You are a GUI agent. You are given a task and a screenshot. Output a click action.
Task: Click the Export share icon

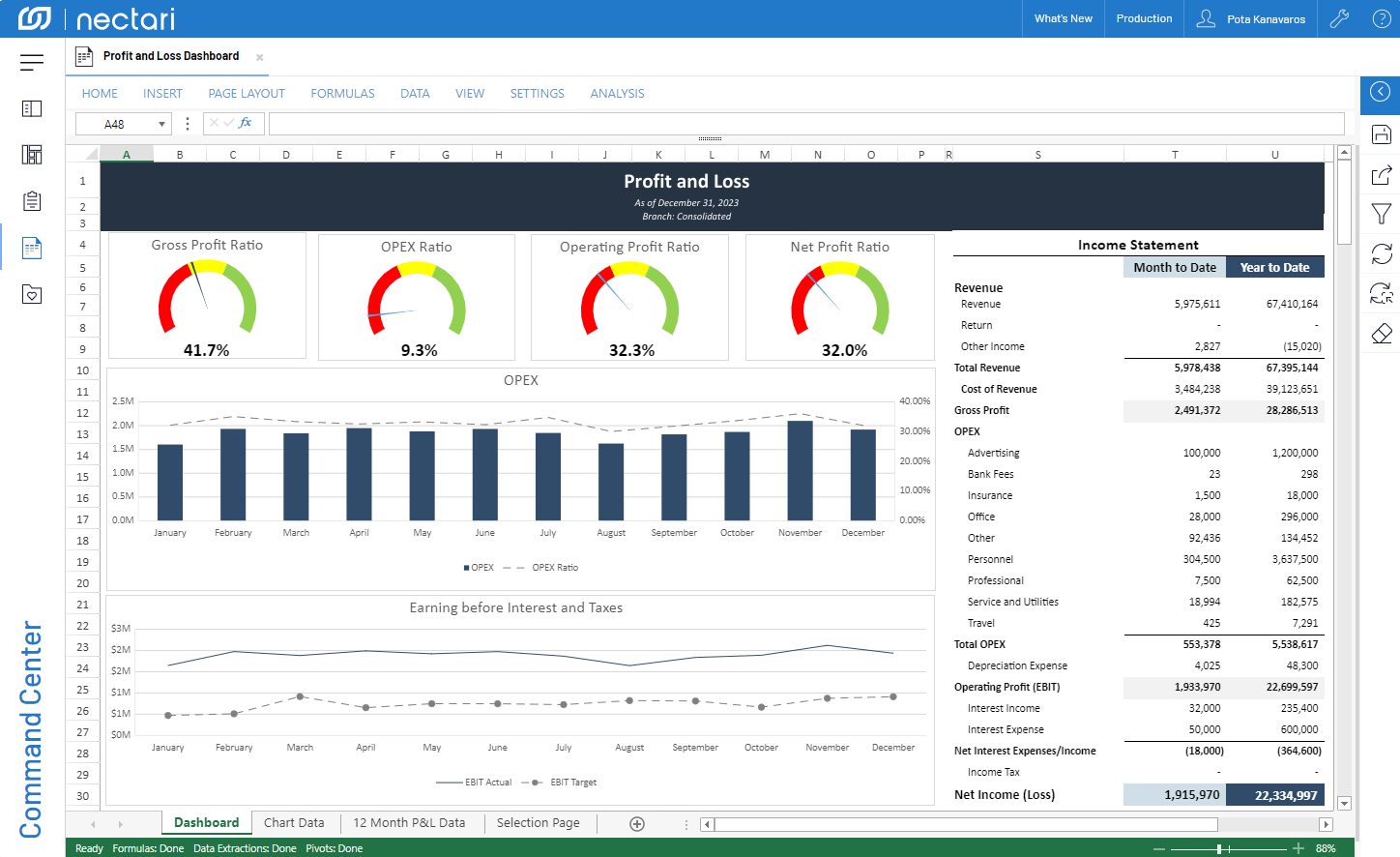click(1382, 175)
